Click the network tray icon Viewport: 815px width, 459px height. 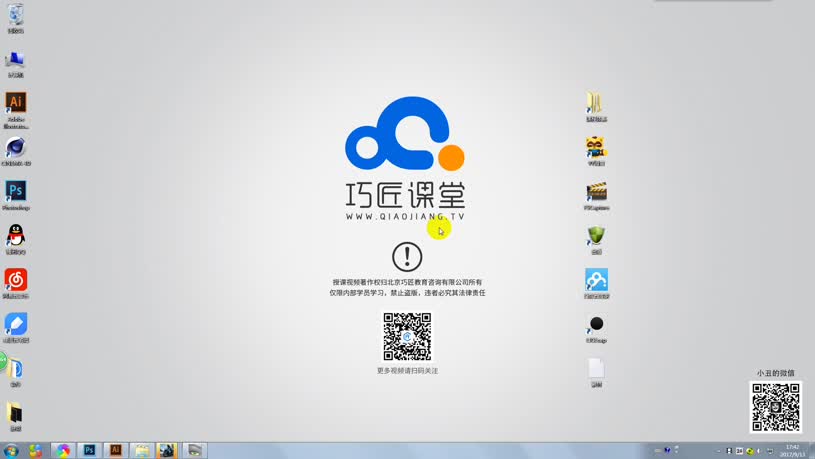click(x=770, y=451)
